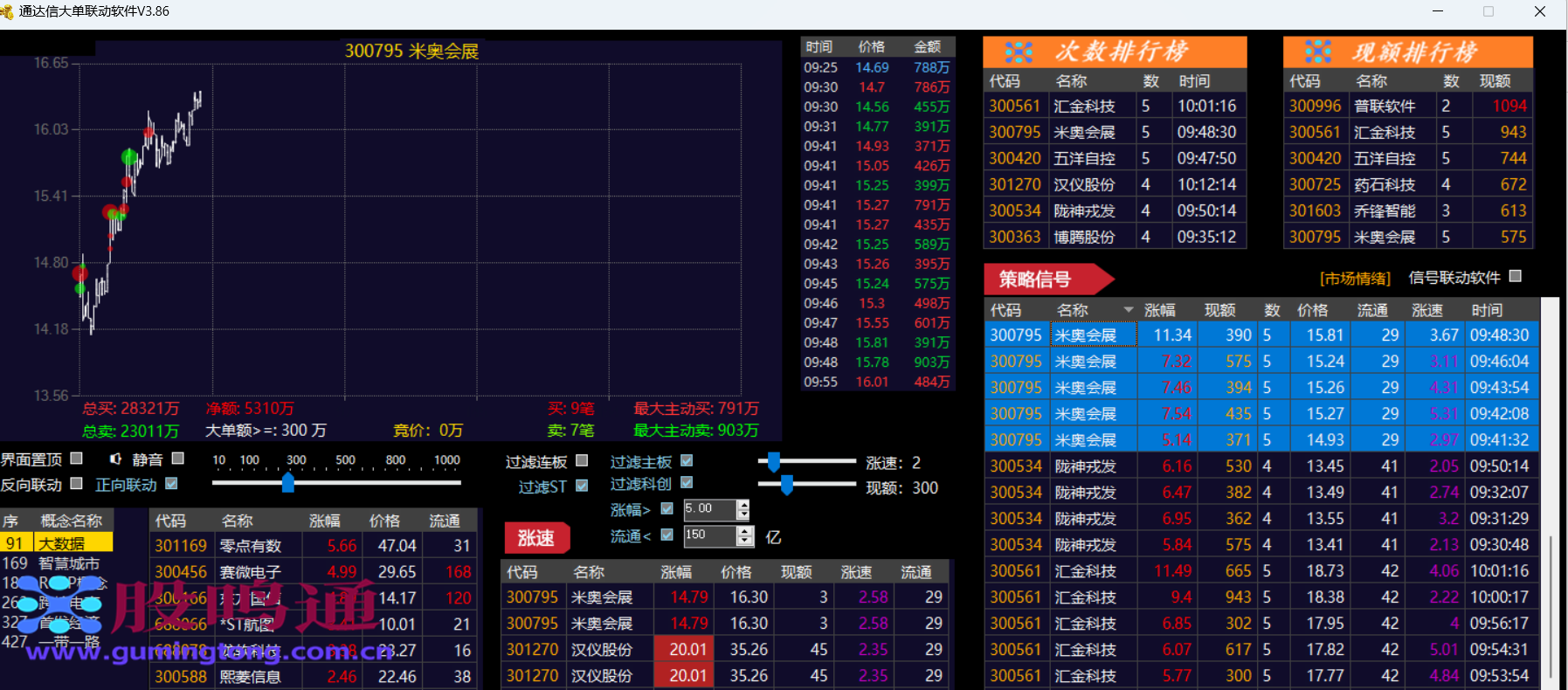Image resolution: width=1568 pixels, height=690 pixels.
Task: Uncheck the 过滤ST checkbox
Action: (582, 486)
